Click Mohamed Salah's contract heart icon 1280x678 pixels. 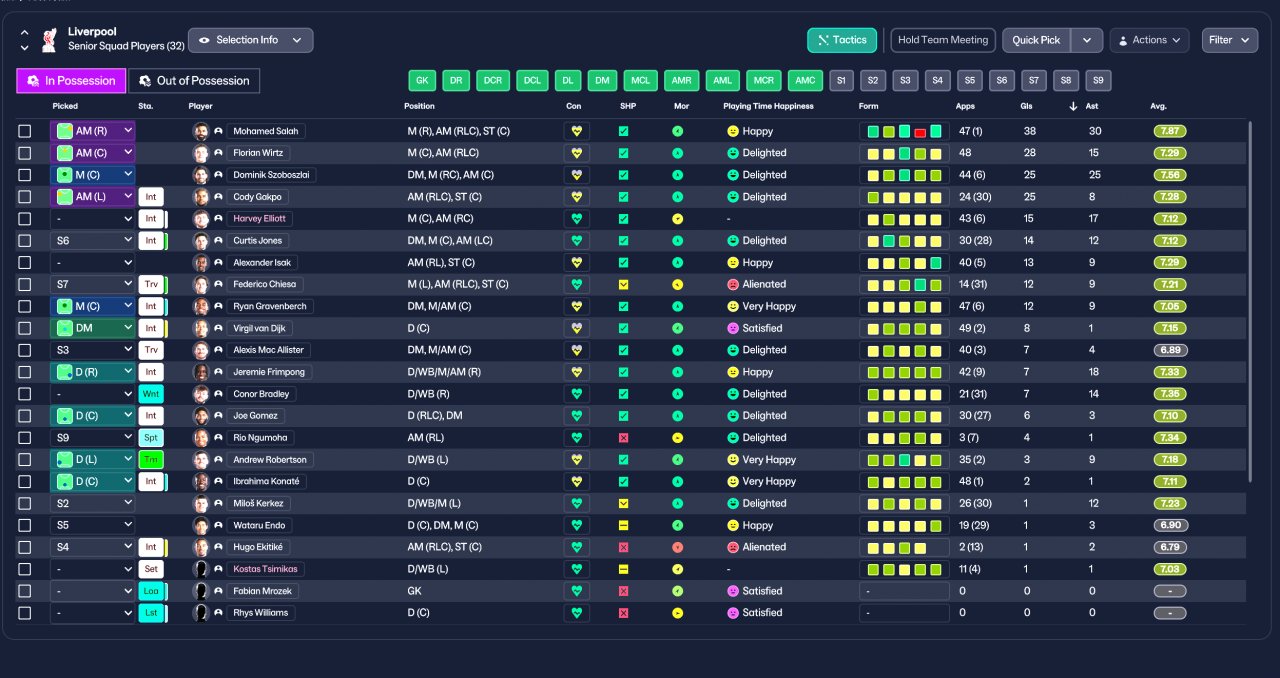pyautogui.click(x=576, y=131)
